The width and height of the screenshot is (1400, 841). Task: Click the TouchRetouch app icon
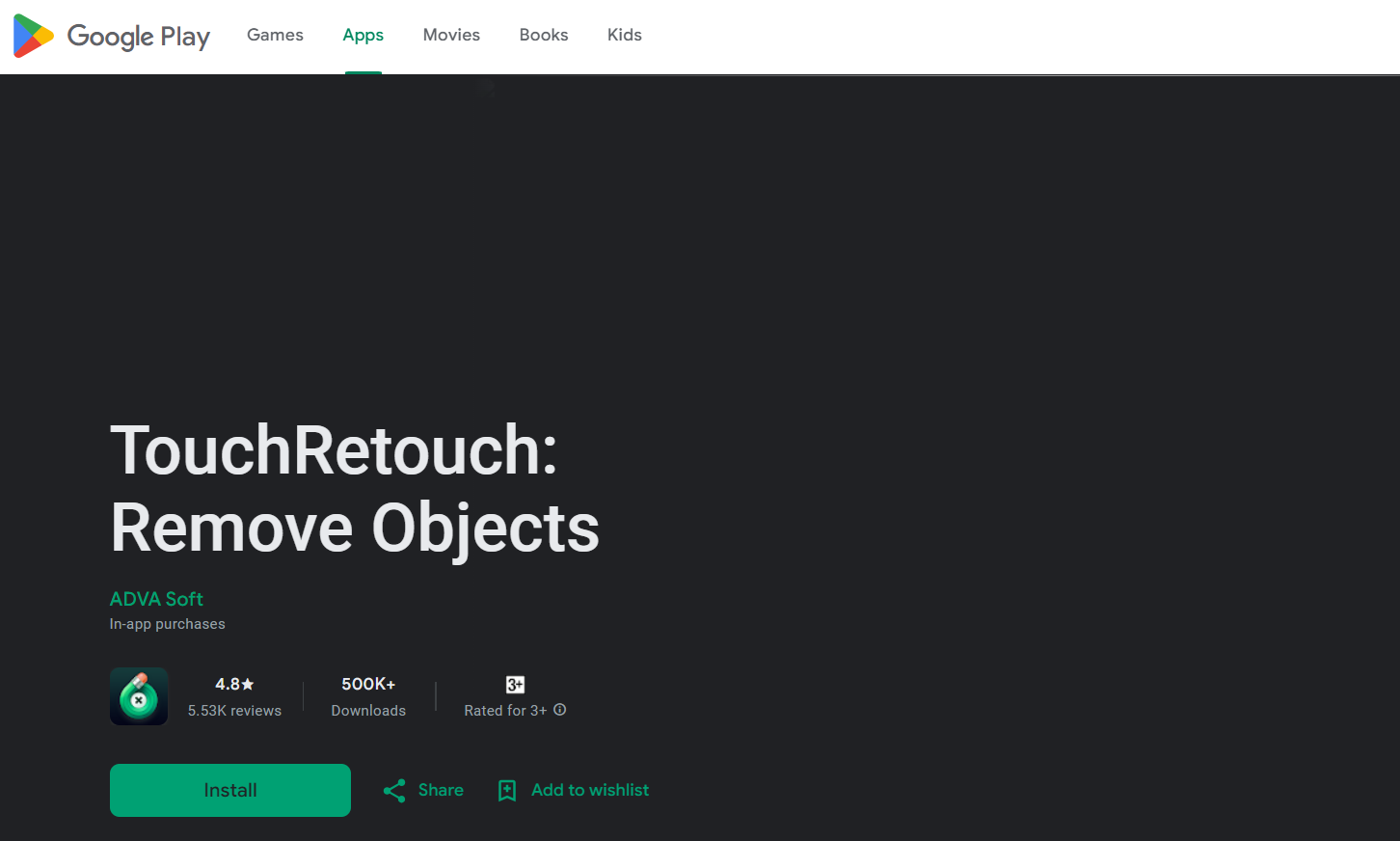point(139,696)
